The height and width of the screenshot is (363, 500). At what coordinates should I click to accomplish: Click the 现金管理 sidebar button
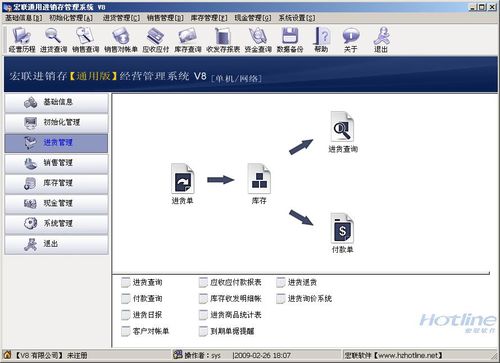56,204
